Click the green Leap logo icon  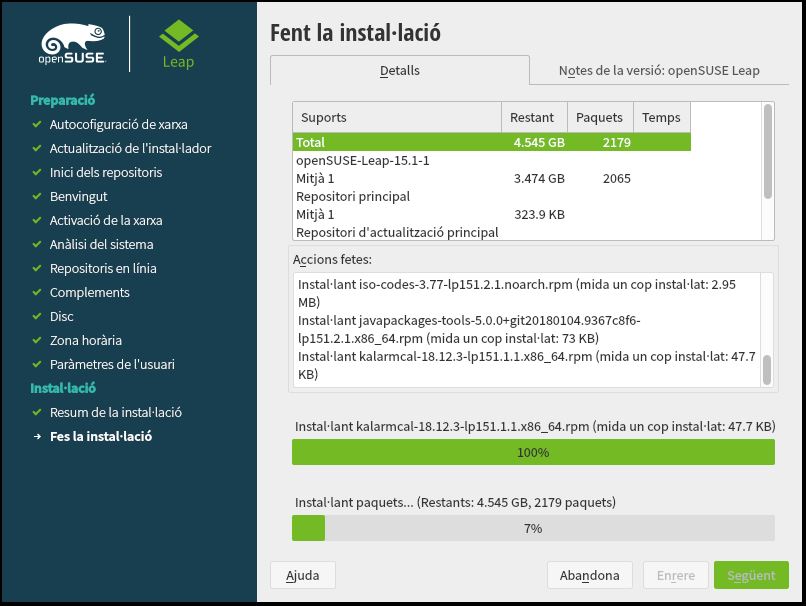pos(179,37)
